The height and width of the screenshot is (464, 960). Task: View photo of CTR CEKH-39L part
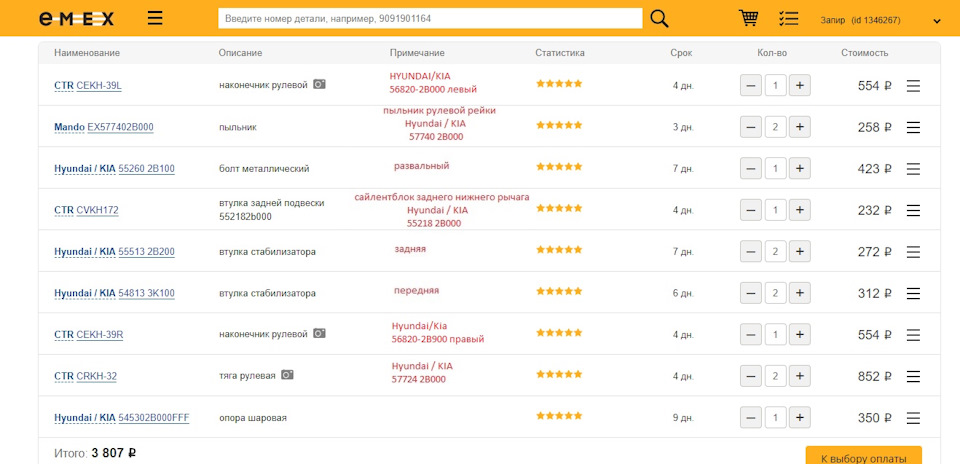319,84
